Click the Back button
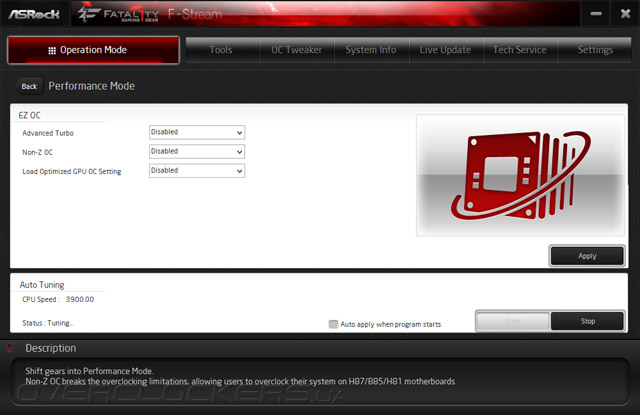The image size is (640, 415). click(x=29, y=87)
